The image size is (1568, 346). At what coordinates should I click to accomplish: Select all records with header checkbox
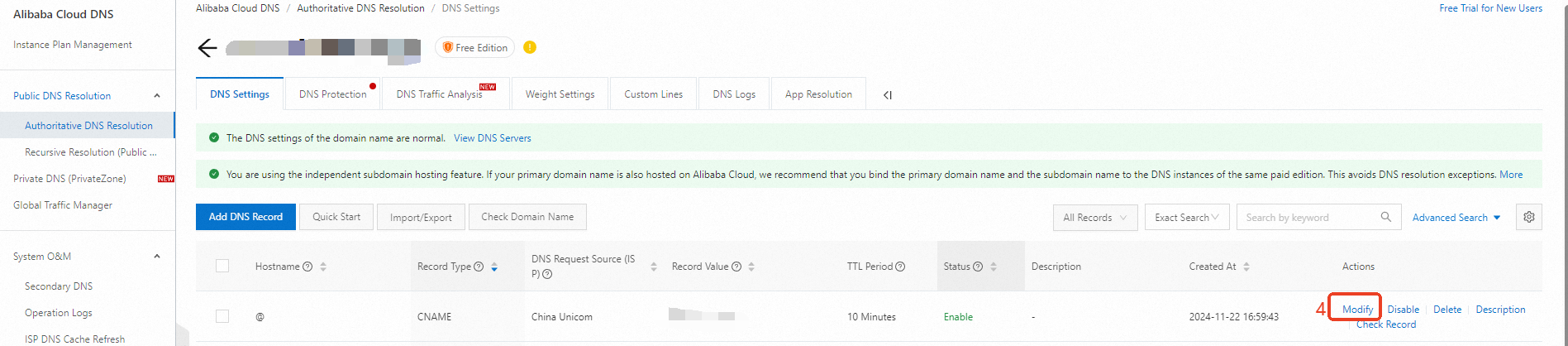tap(222, 266)
